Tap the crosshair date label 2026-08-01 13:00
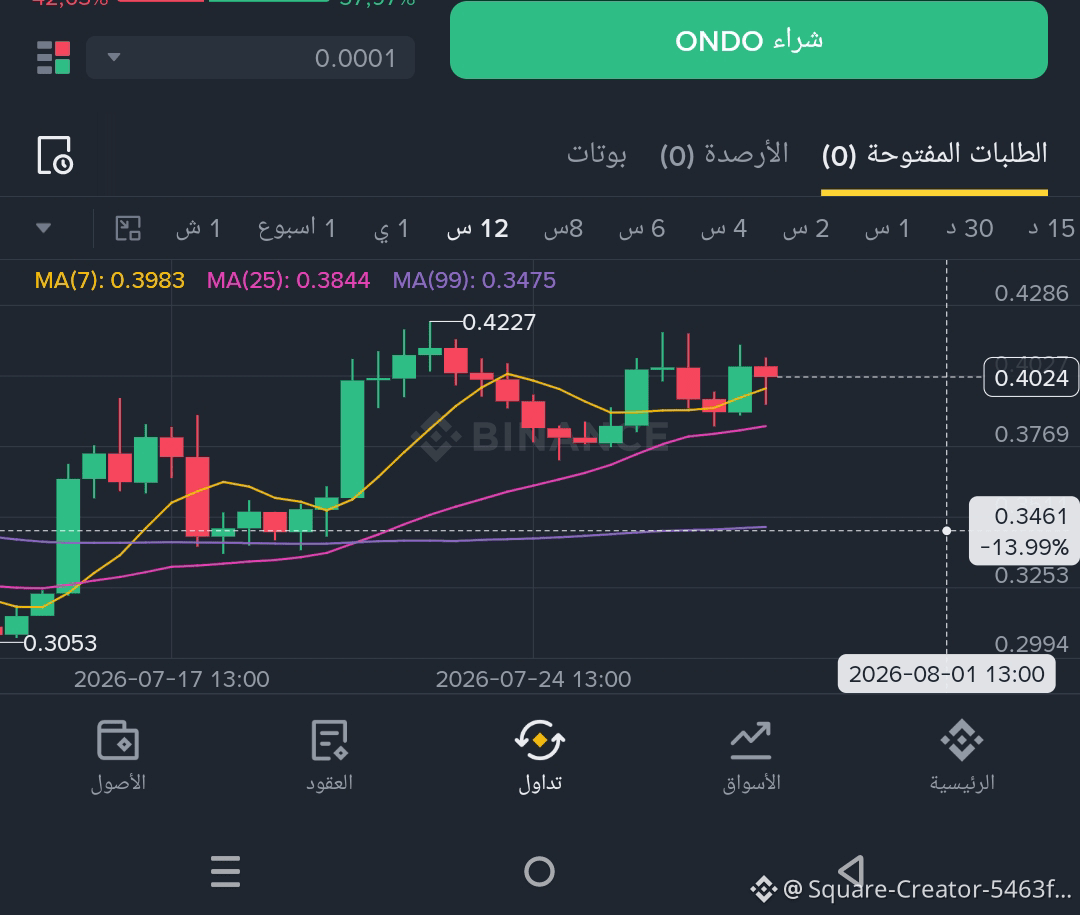Image resolution: width=1080 pixels, height=915 pixels. coord(946,674)
